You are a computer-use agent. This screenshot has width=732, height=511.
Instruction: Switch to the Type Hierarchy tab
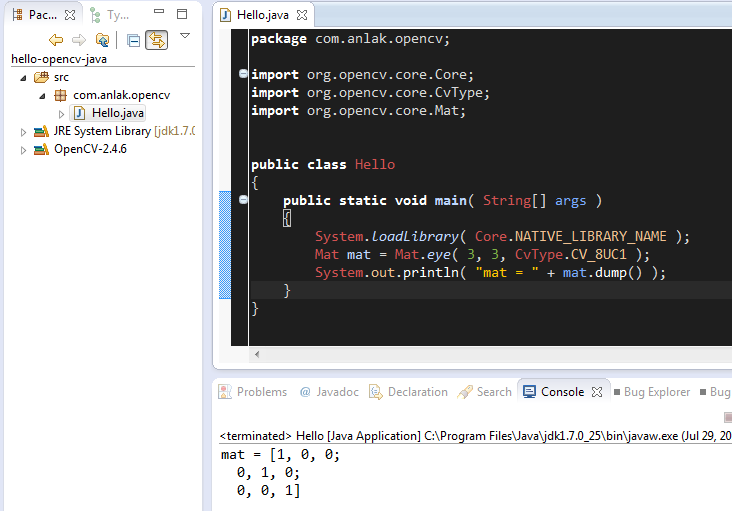(109, 15)
